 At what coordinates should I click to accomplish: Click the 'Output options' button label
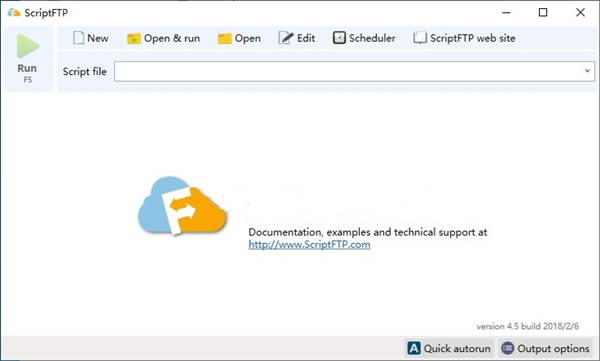553,349
